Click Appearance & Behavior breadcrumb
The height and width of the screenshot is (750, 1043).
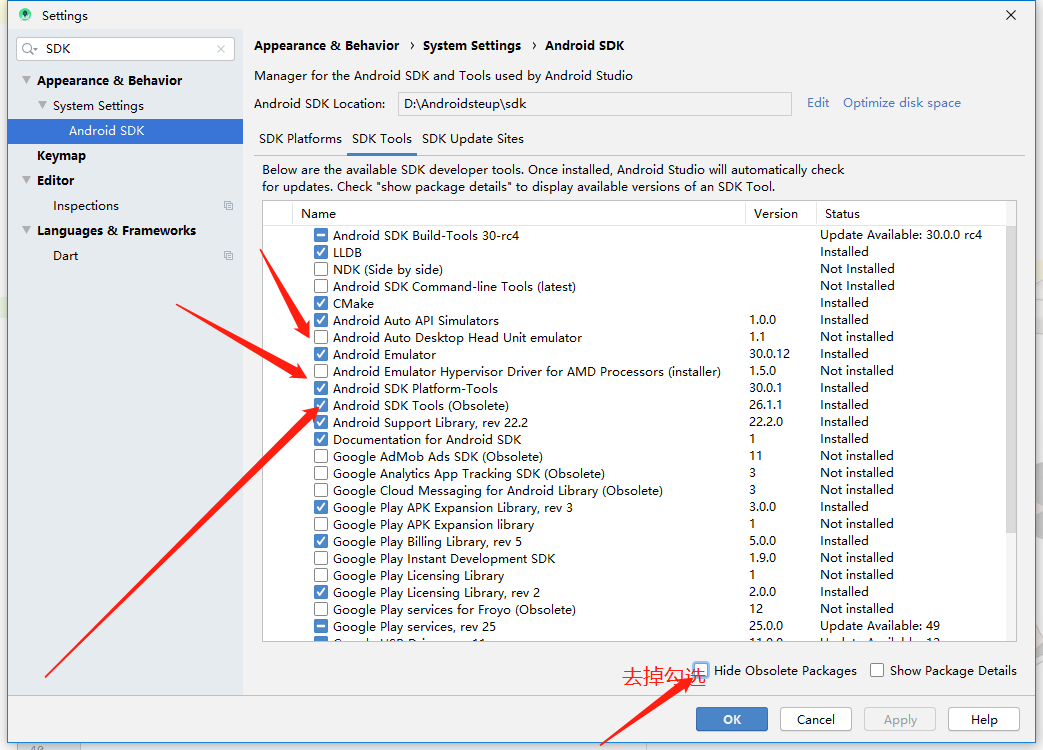[327, 46]
